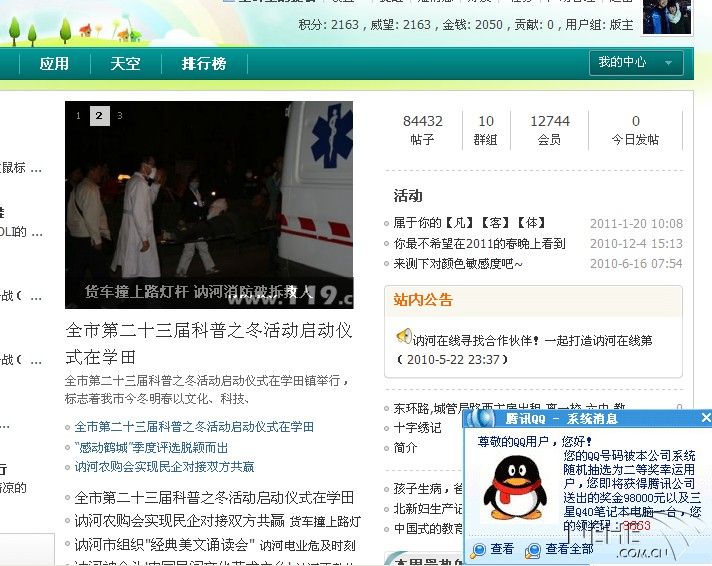
Task: Open link 货车撞上路灯 in news list
Action: (x=325, y=521)
